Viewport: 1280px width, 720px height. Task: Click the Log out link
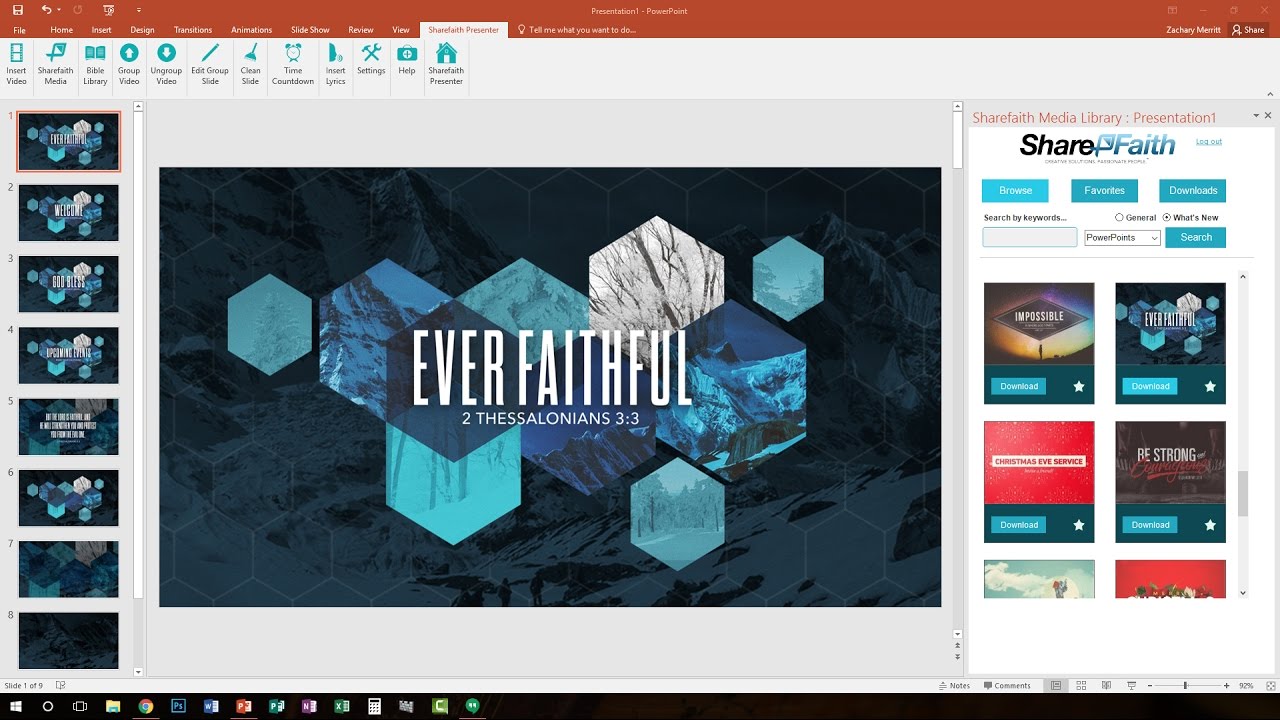pyautogui.click(x=1209, y=141)
